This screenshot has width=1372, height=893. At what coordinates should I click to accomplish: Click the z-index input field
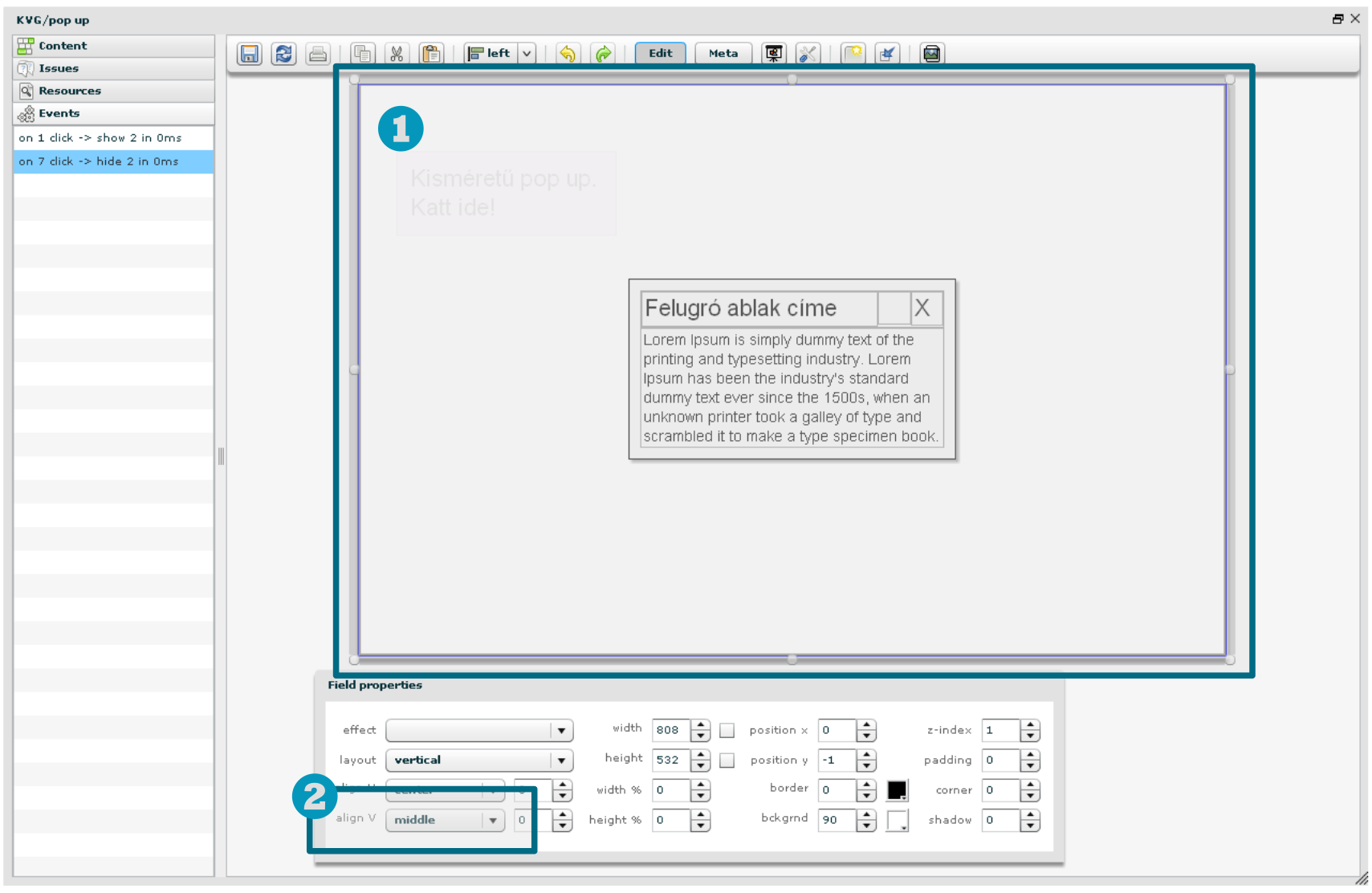(1000, 730)
